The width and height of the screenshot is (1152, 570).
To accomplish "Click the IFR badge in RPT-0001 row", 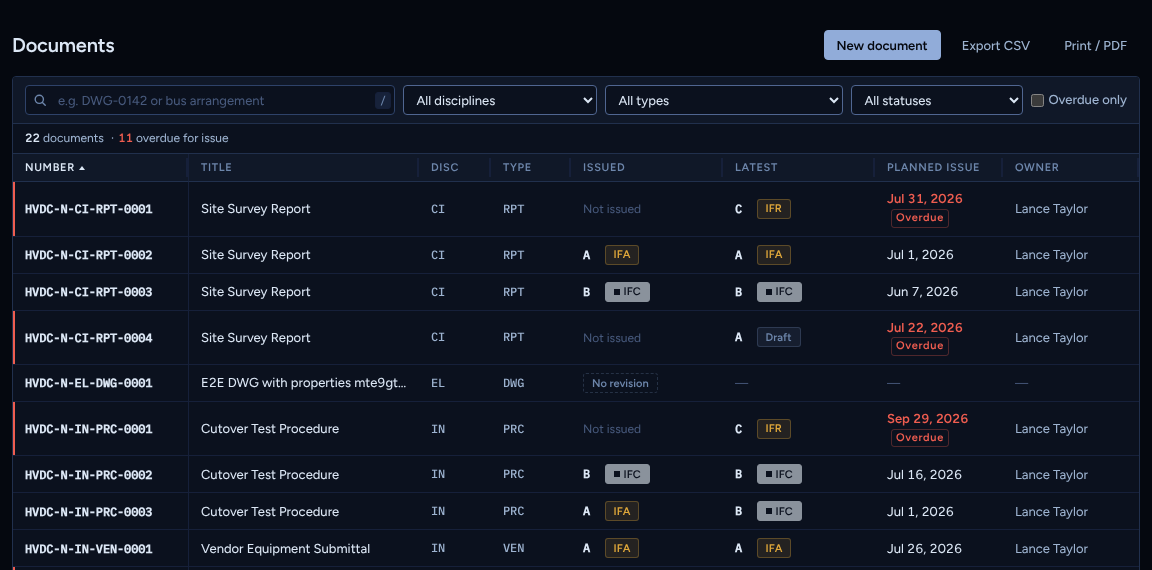I will 774,209.
